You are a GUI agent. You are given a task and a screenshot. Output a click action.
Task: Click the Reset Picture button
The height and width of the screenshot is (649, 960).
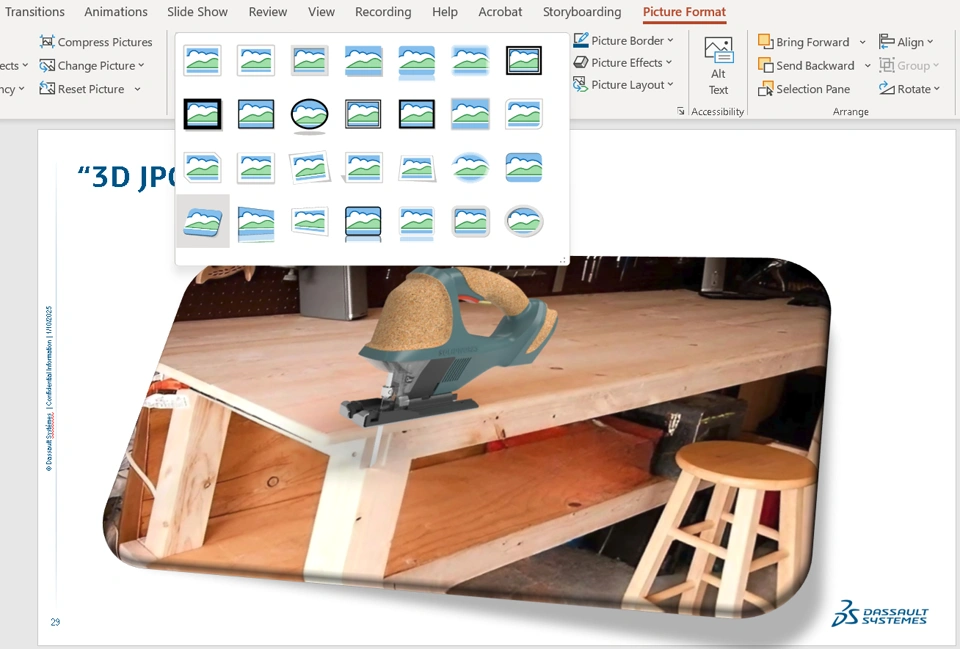point(82,89)
